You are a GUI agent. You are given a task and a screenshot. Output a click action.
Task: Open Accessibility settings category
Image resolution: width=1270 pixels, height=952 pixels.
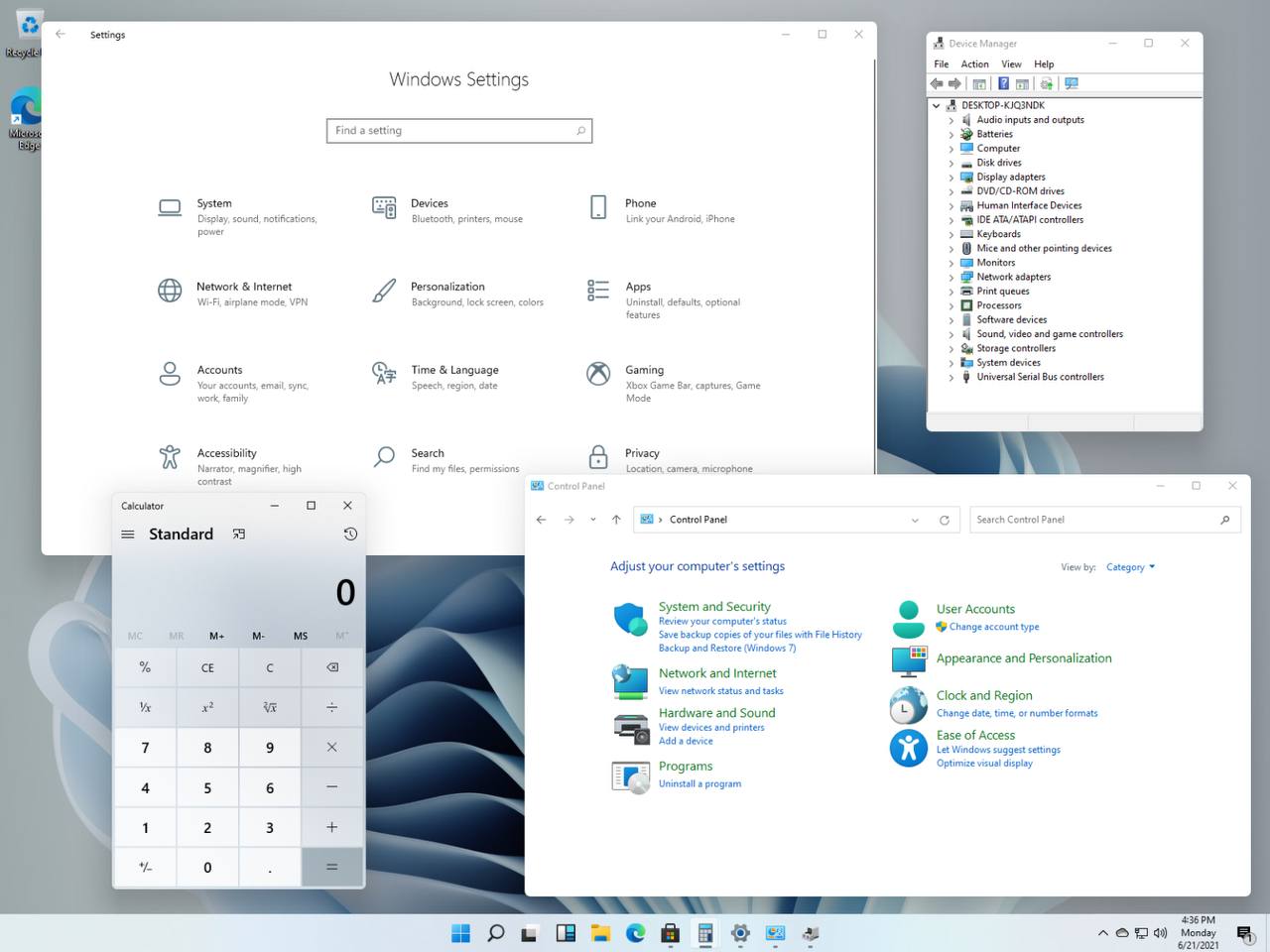[x=230, y=466]
